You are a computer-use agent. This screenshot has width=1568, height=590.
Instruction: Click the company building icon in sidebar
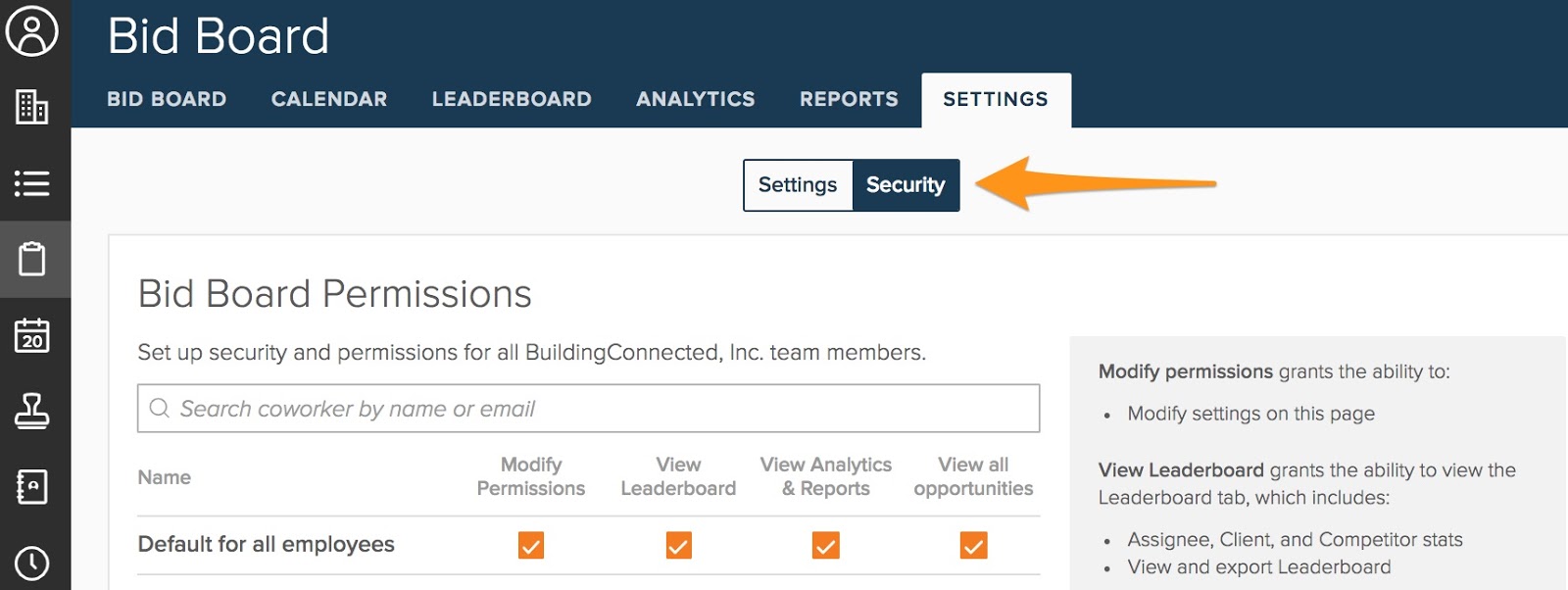point(32,107)
